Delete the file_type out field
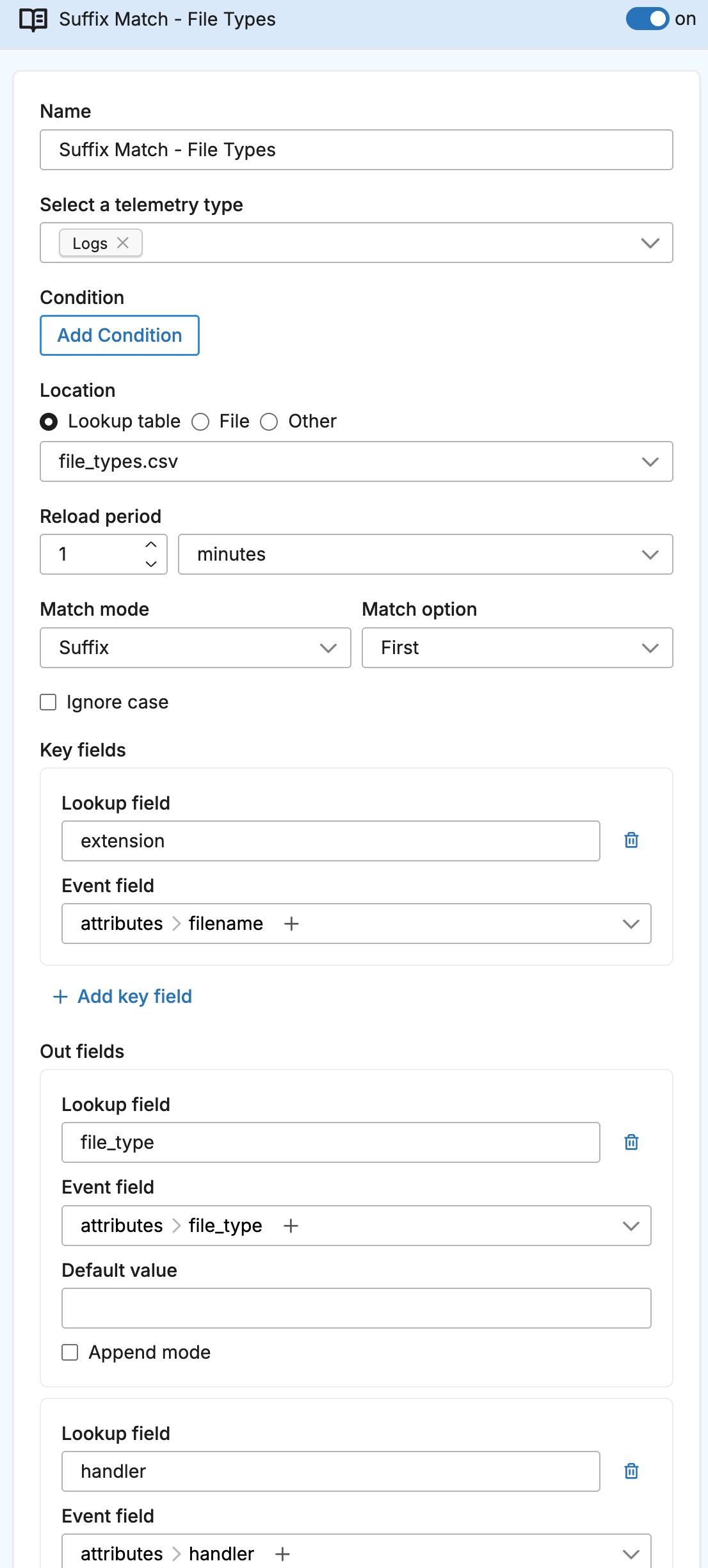The image size is (708, 1568). [x=631, y=1142]
